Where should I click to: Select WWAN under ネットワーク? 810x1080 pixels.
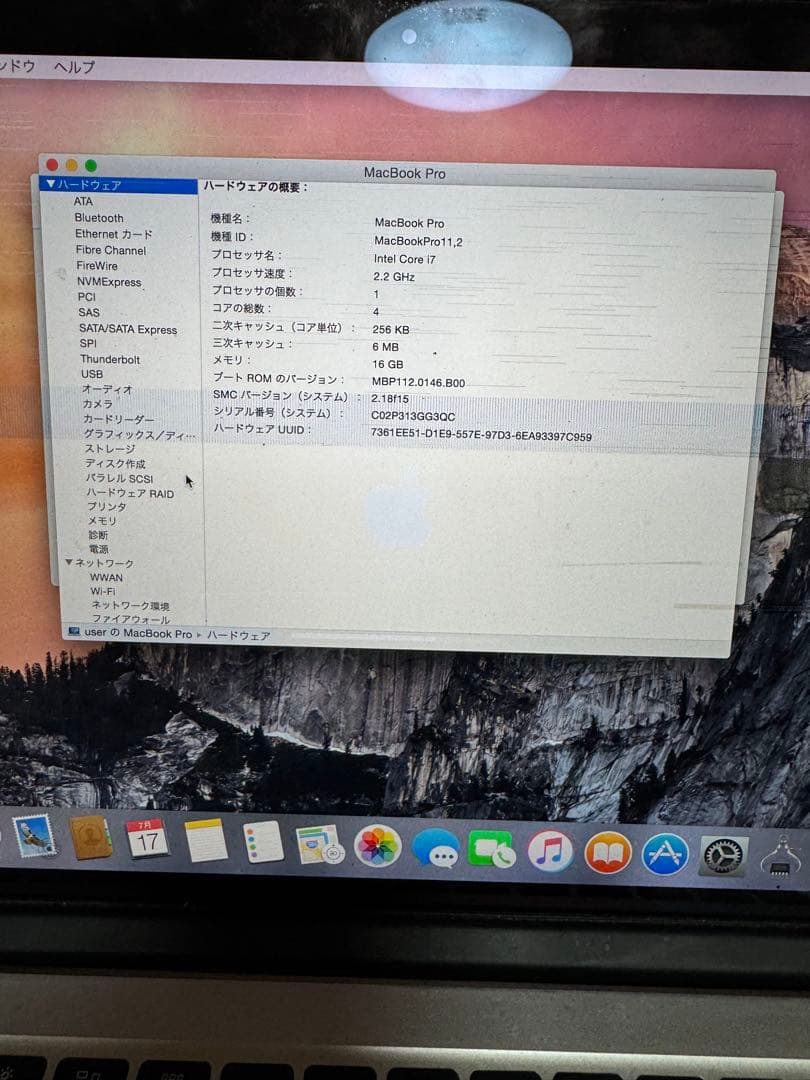pyautogui.click(x=106, y=578)
